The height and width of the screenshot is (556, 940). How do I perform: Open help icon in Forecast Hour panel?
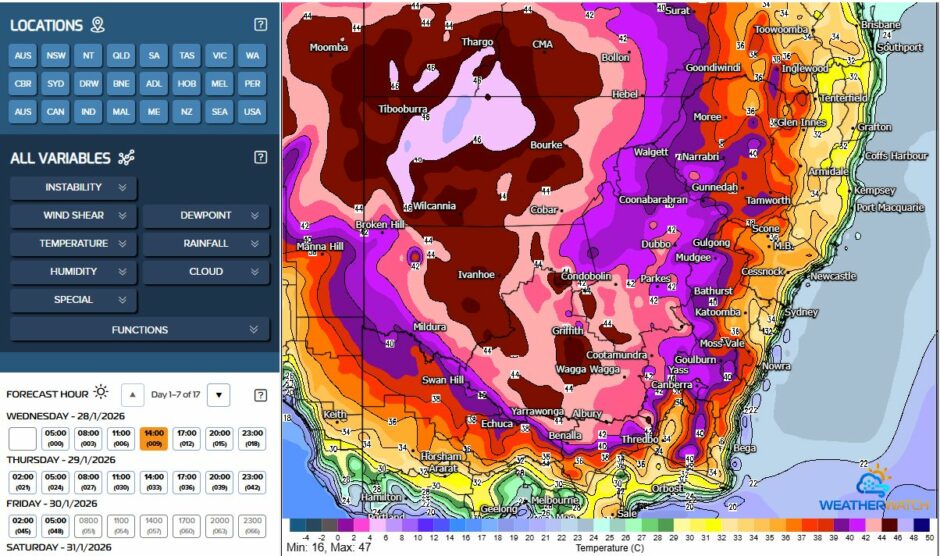tap(260, 394)
